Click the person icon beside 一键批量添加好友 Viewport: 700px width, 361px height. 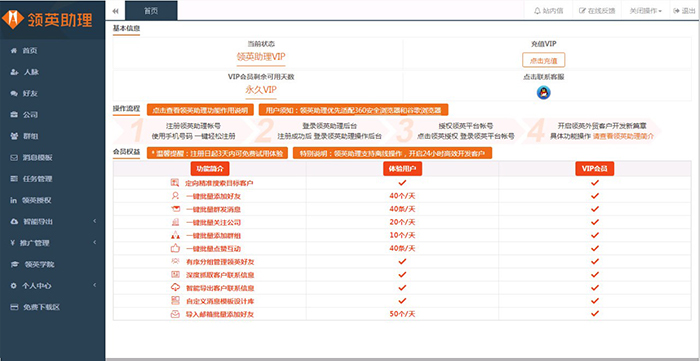click(x=175, y=196)
